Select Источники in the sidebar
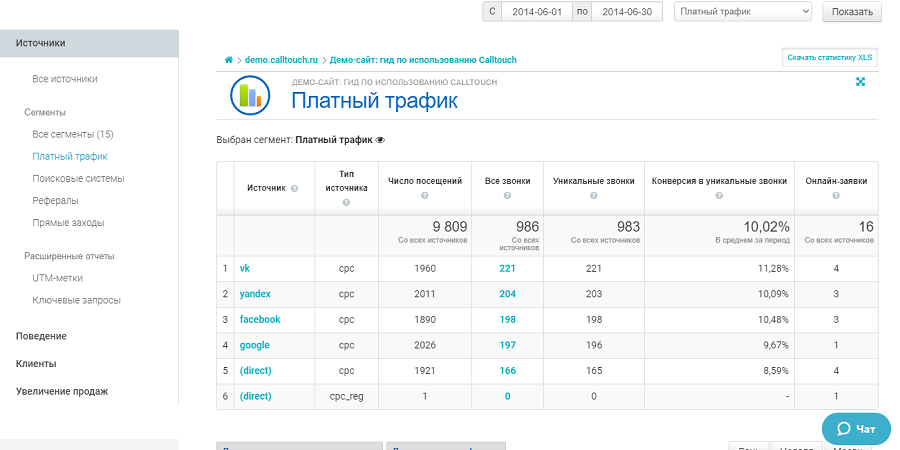900x450 pixels. (89, 43)
